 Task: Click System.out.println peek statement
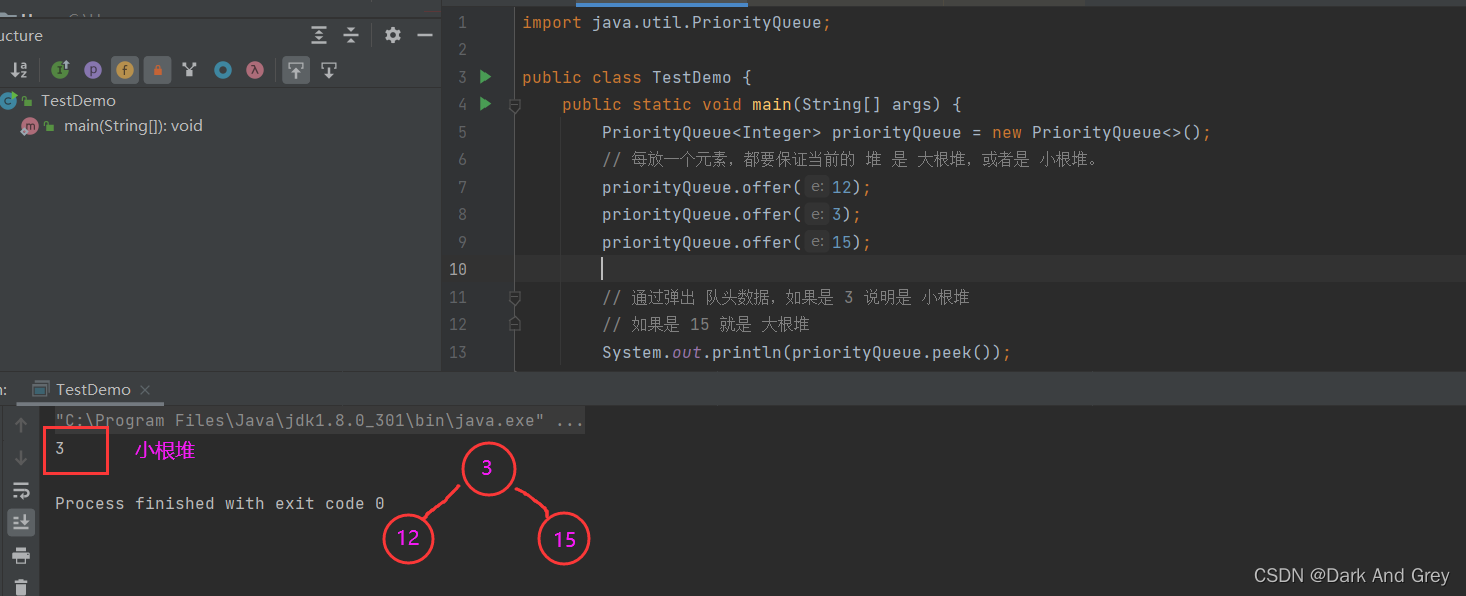[x=806, y=352]
